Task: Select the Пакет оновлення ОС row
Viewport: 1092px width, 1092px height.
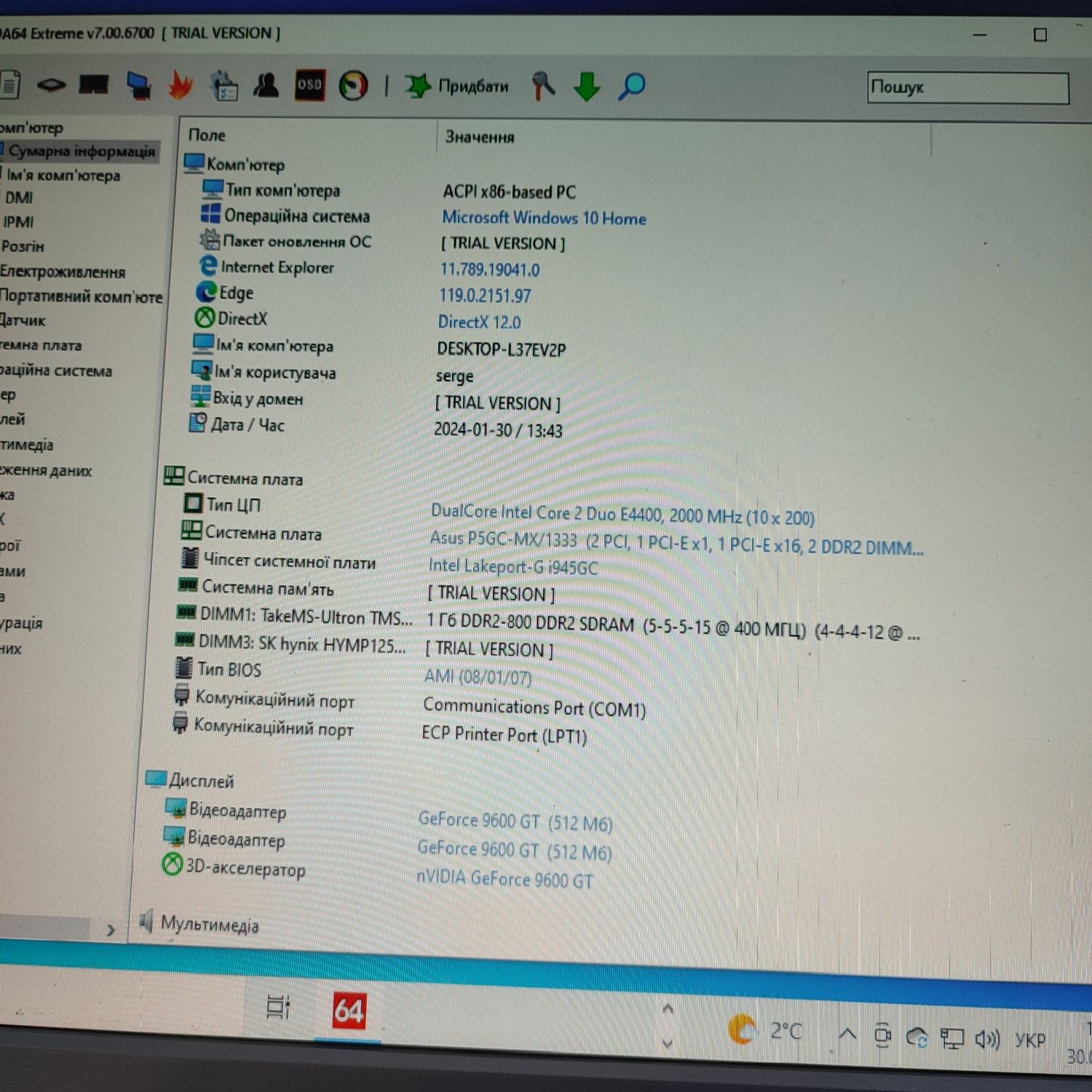Action: coord(296,242)
